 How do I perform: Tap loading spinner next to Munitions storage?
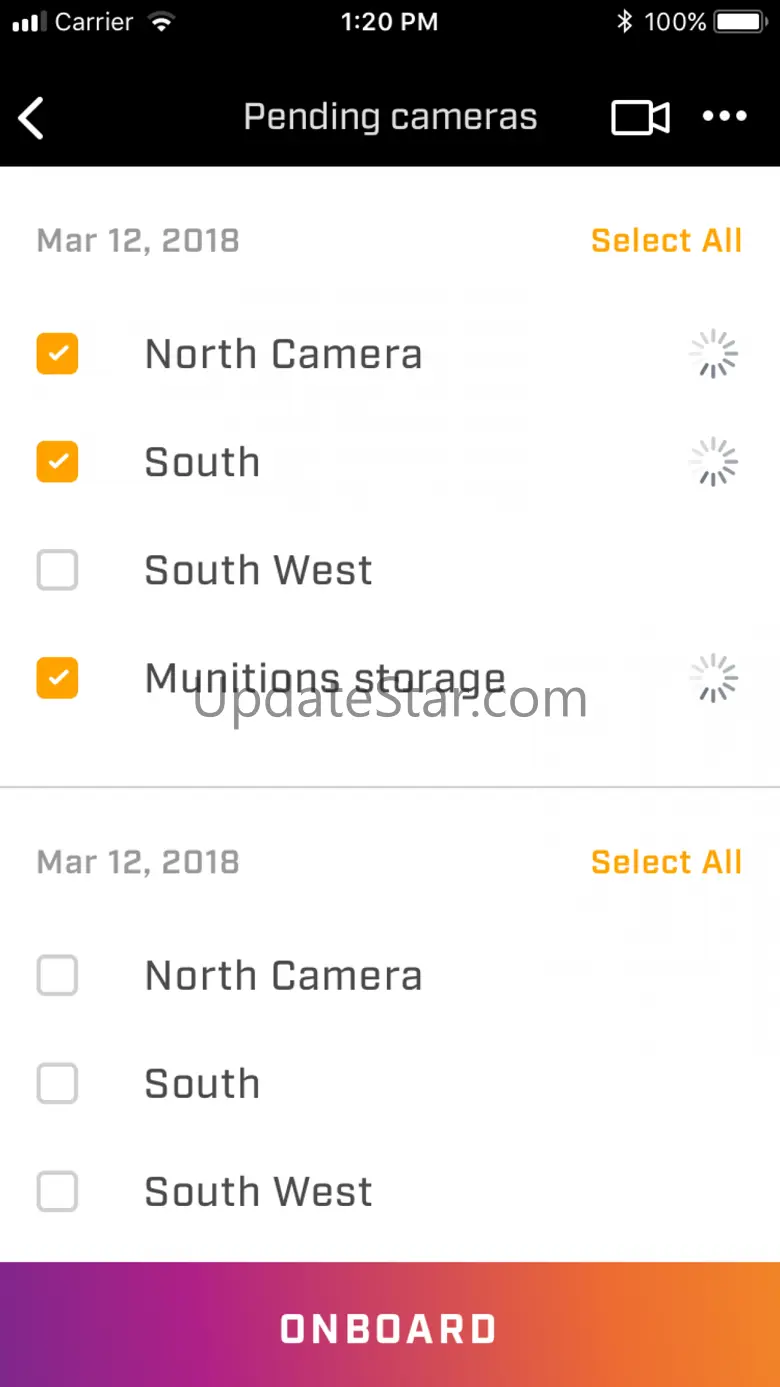[x=713, y=678]
